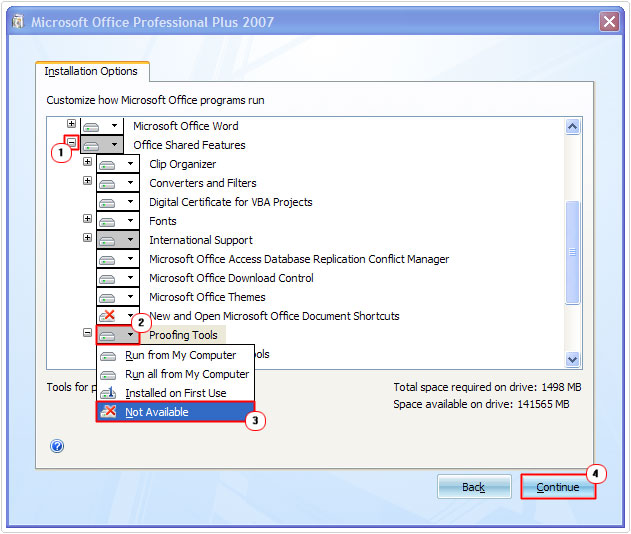631x534 pixels.
Task: Select the Office Shared Features label
Action: 189,145
